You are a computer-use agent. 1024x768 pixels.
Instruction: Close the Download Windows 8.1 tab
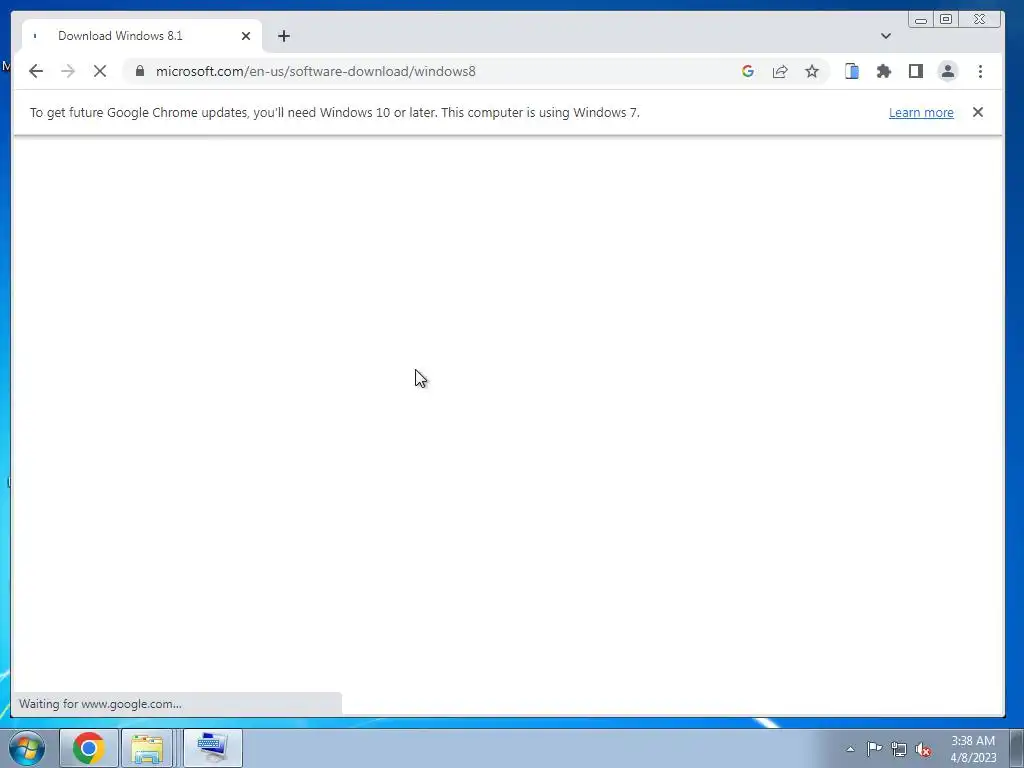(246, 36)
